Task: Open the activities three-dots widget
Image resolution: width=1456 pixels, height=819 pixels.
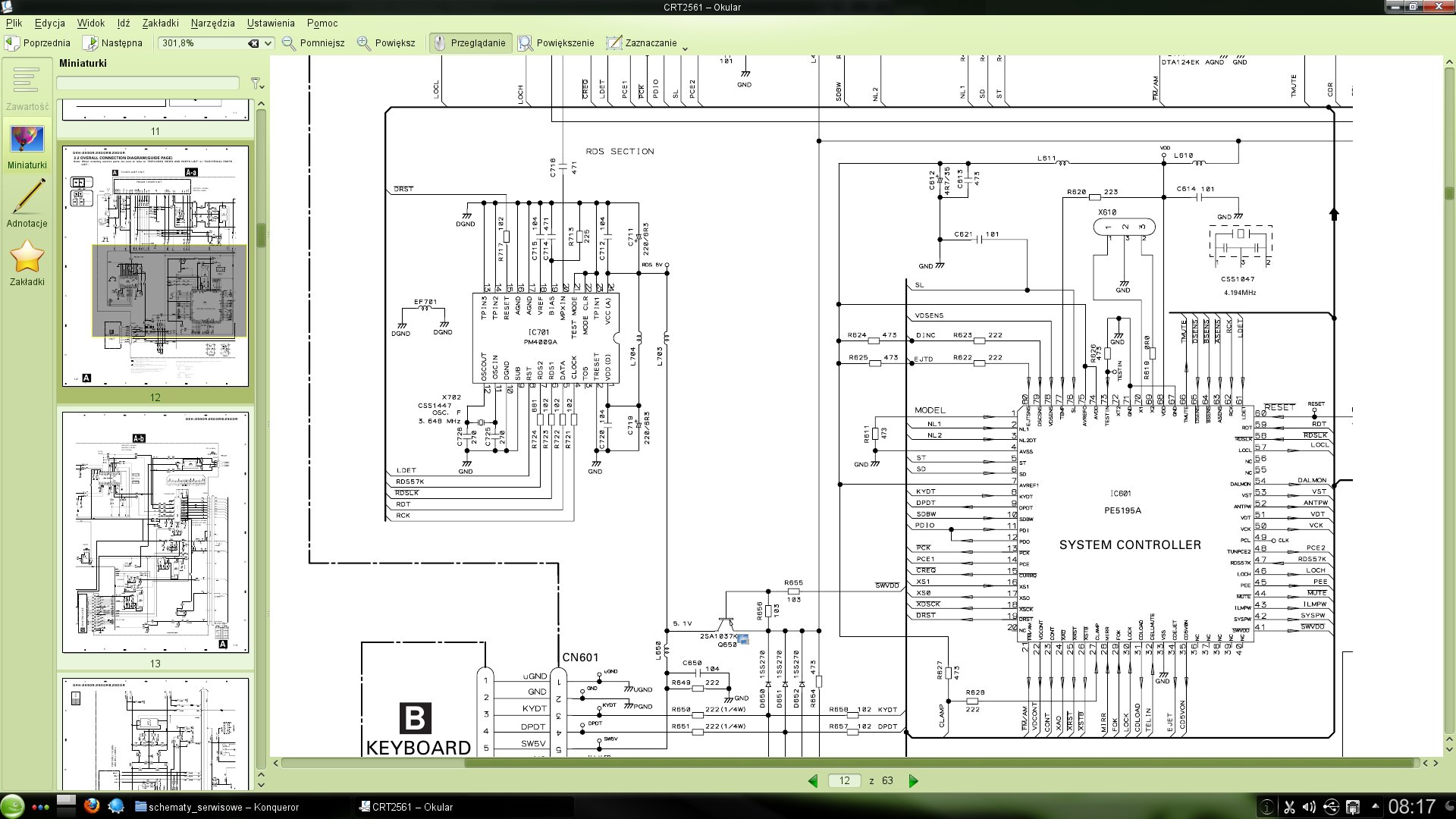Action: click(40, 807)
